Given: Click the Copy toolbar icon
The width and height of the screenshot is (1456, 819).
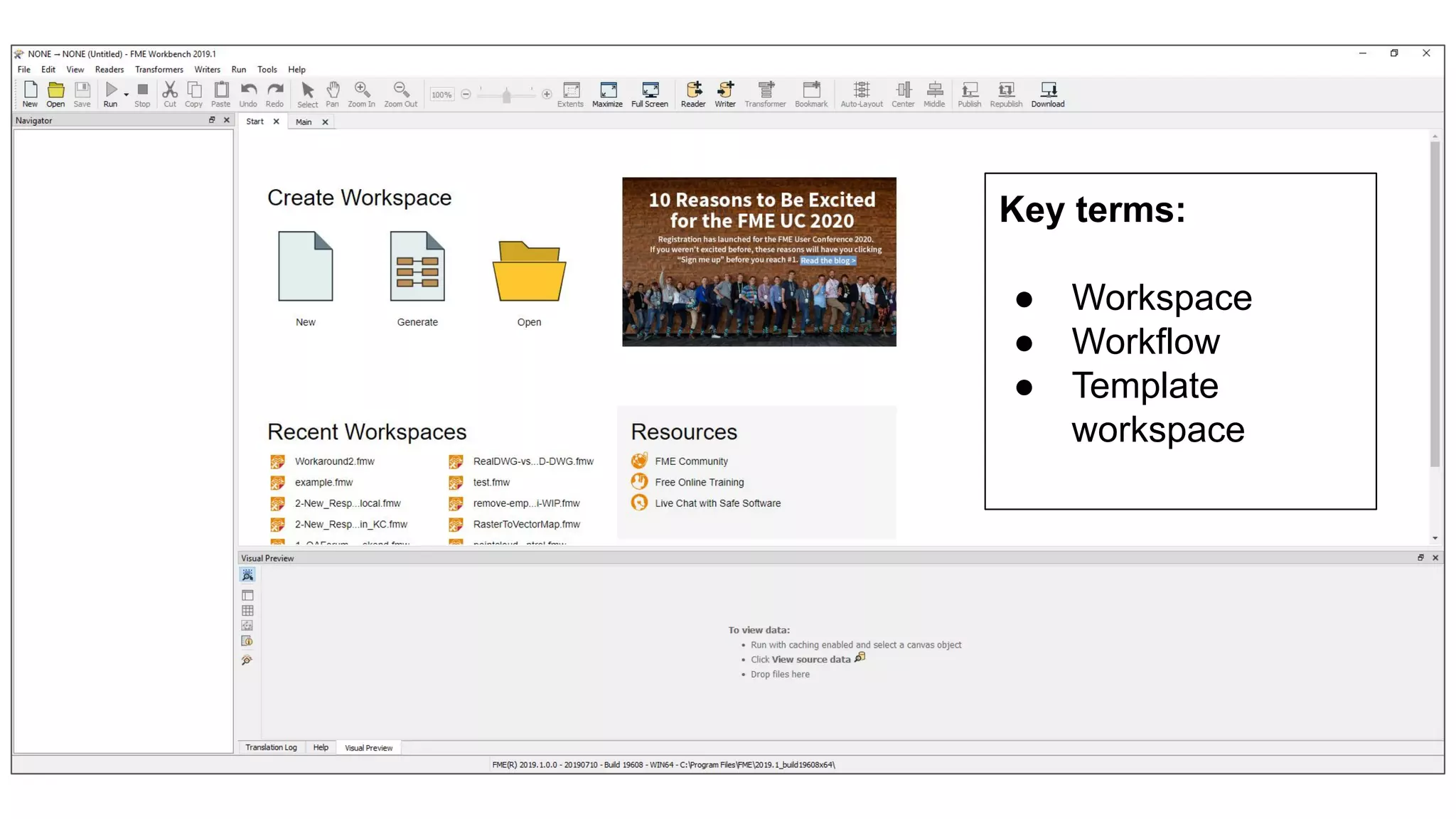Looking at the screenshot, I should (x=193, y=94).
